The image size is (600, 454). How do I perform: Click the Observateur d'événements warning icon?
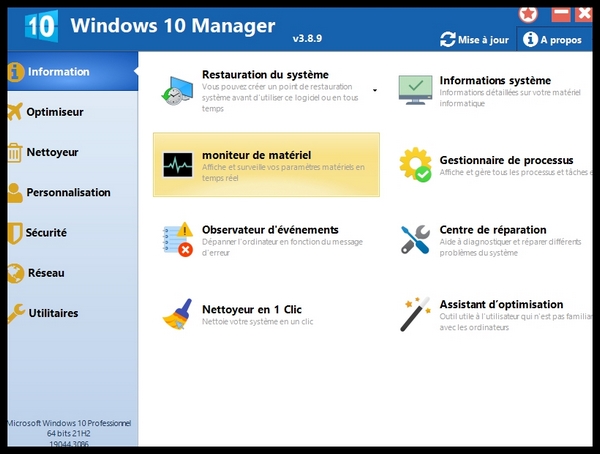(177, 239)
